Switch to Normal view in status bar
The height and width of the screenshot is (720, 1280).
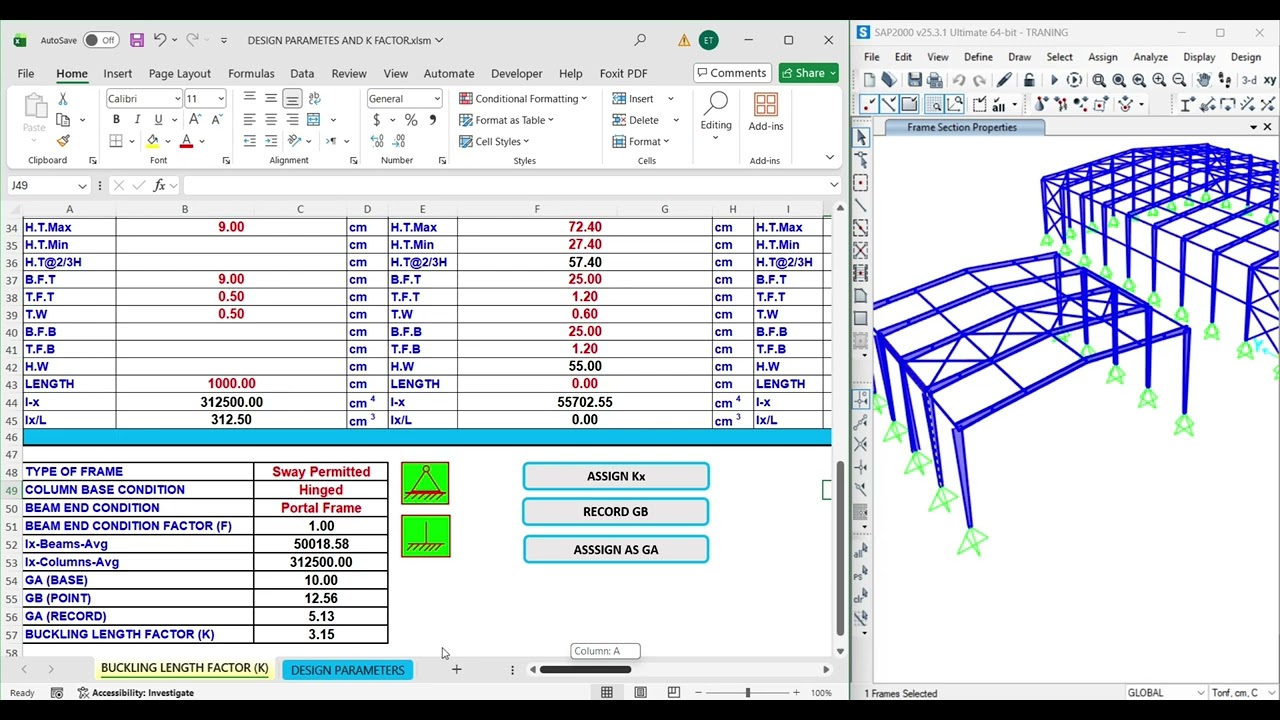point(607,692)
